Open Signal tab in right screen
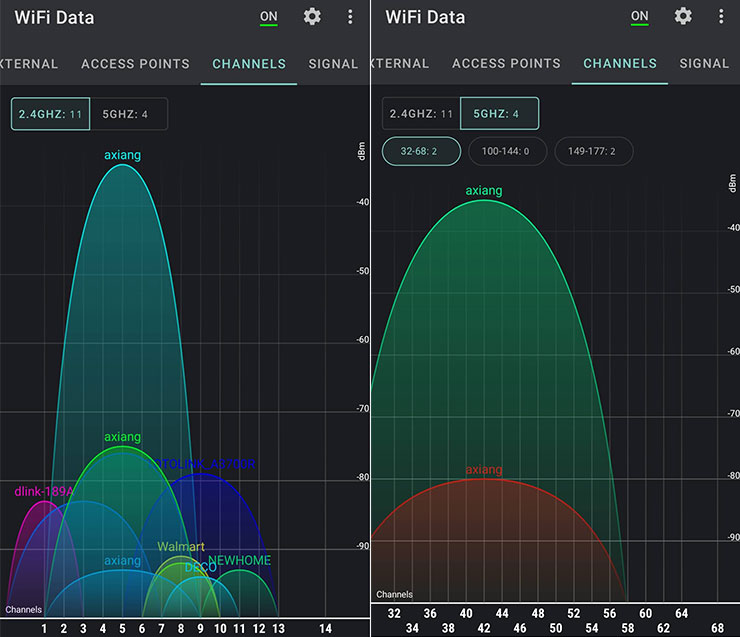The width and height of the screenshot is (740, 637). pos(704,63)
